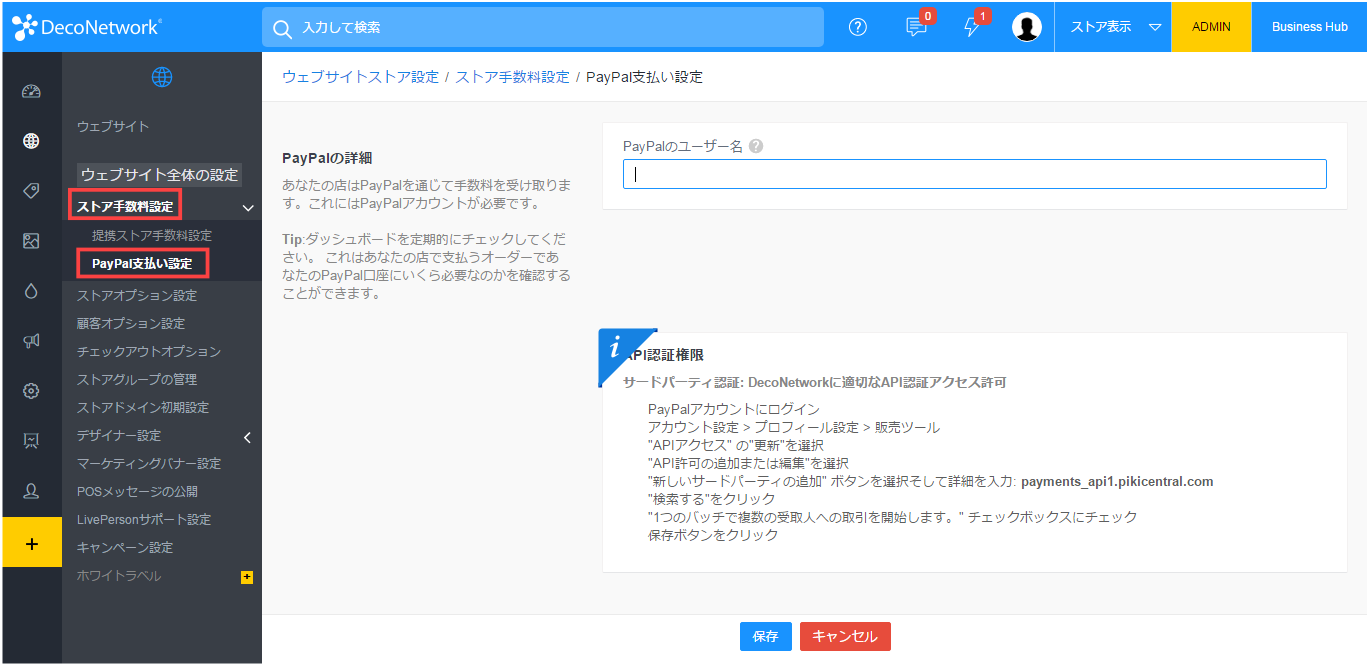Viewport: 1368px width, 665px height.
Task: Open the lightning notifications icon
Action: coord(971,27)
